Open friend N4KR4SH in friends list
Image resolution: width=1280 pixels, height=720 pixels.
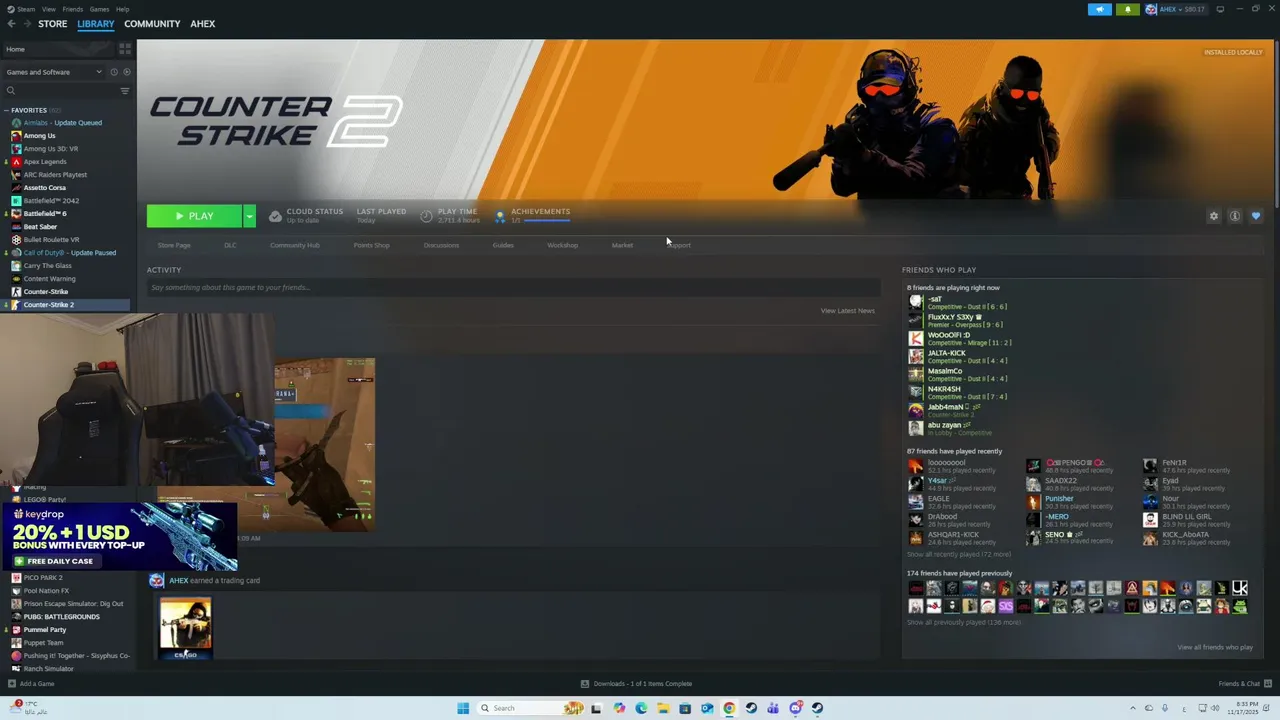957,393
